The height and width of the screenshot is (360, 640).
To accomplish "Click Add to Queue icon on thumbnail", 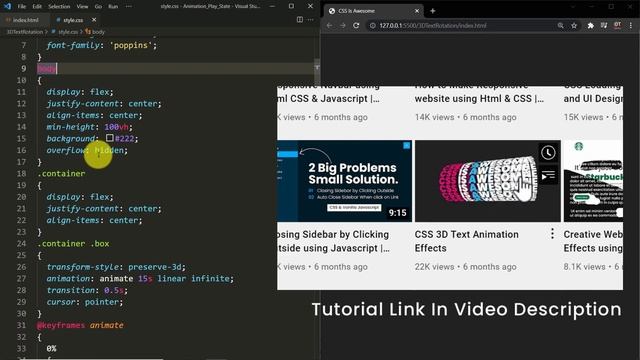I will point(548,176).
